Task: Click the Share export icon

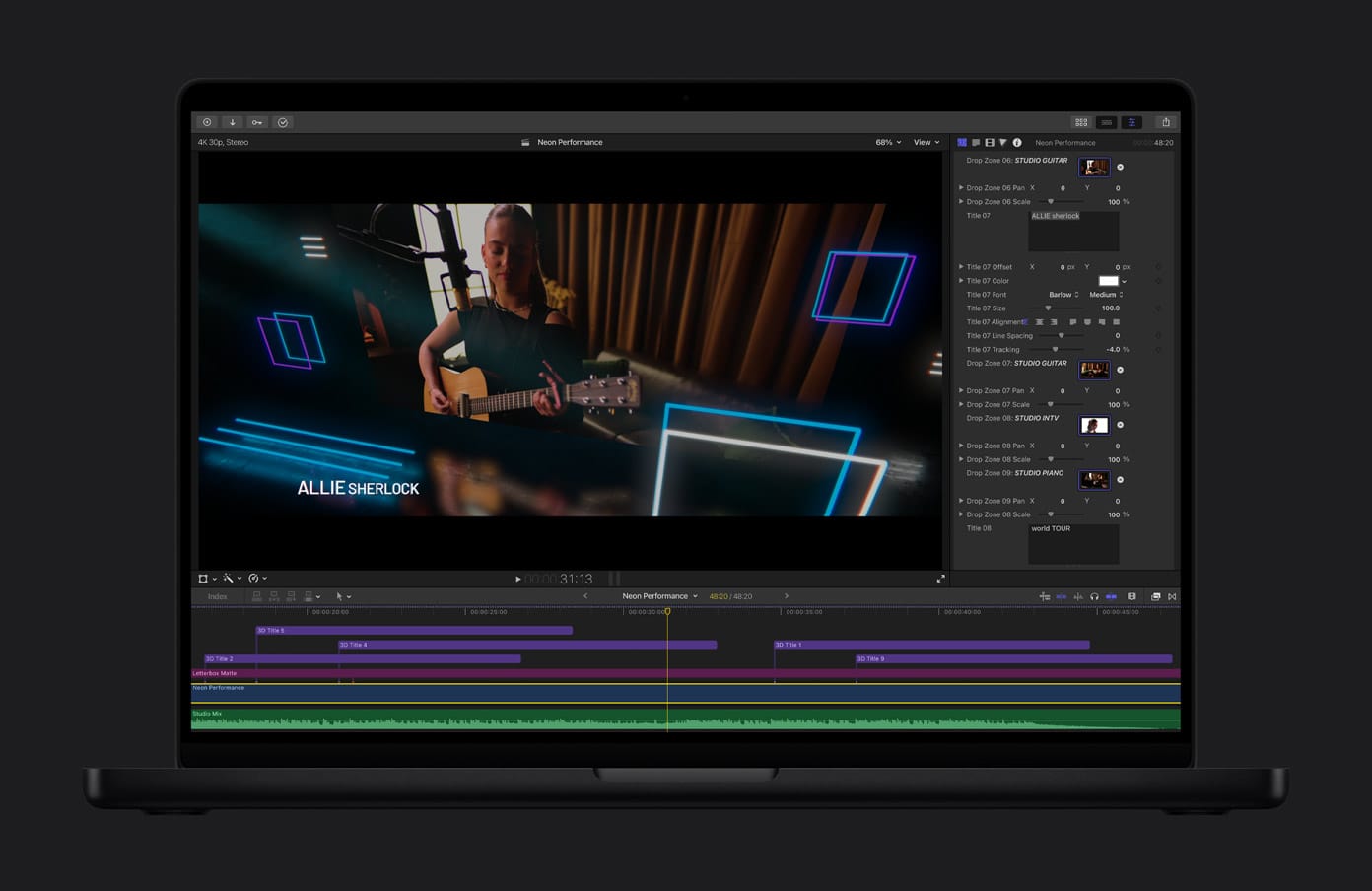Action: click(x=1166, y=122)
